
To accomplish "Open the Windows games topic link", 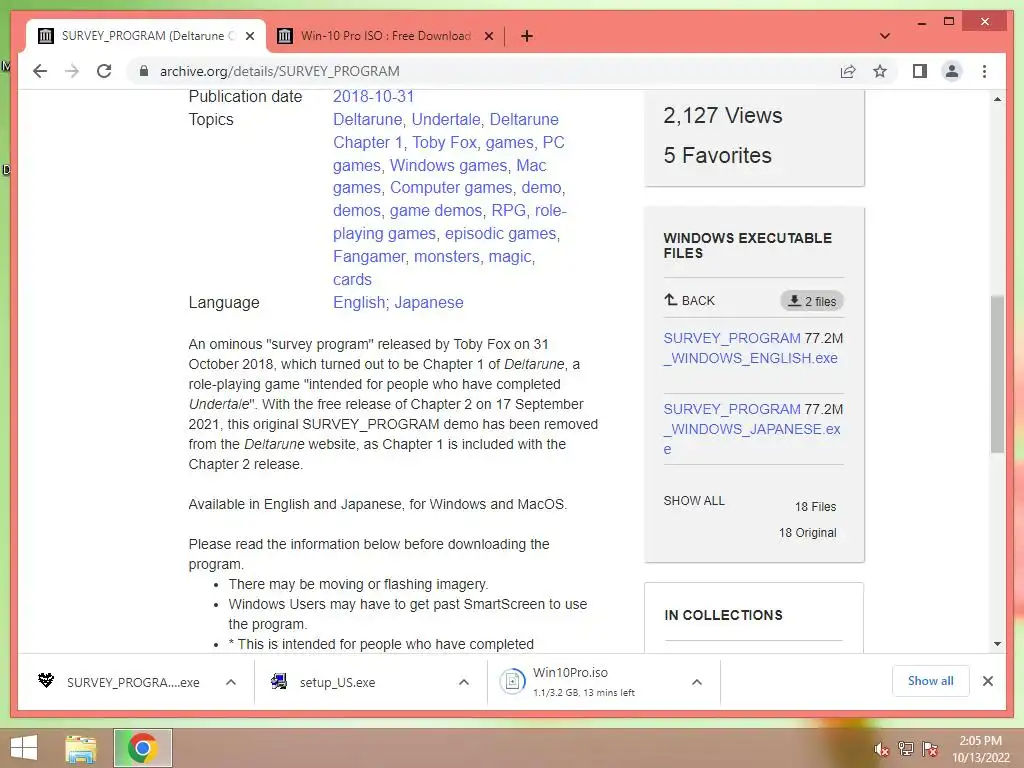I will point(448,165).
